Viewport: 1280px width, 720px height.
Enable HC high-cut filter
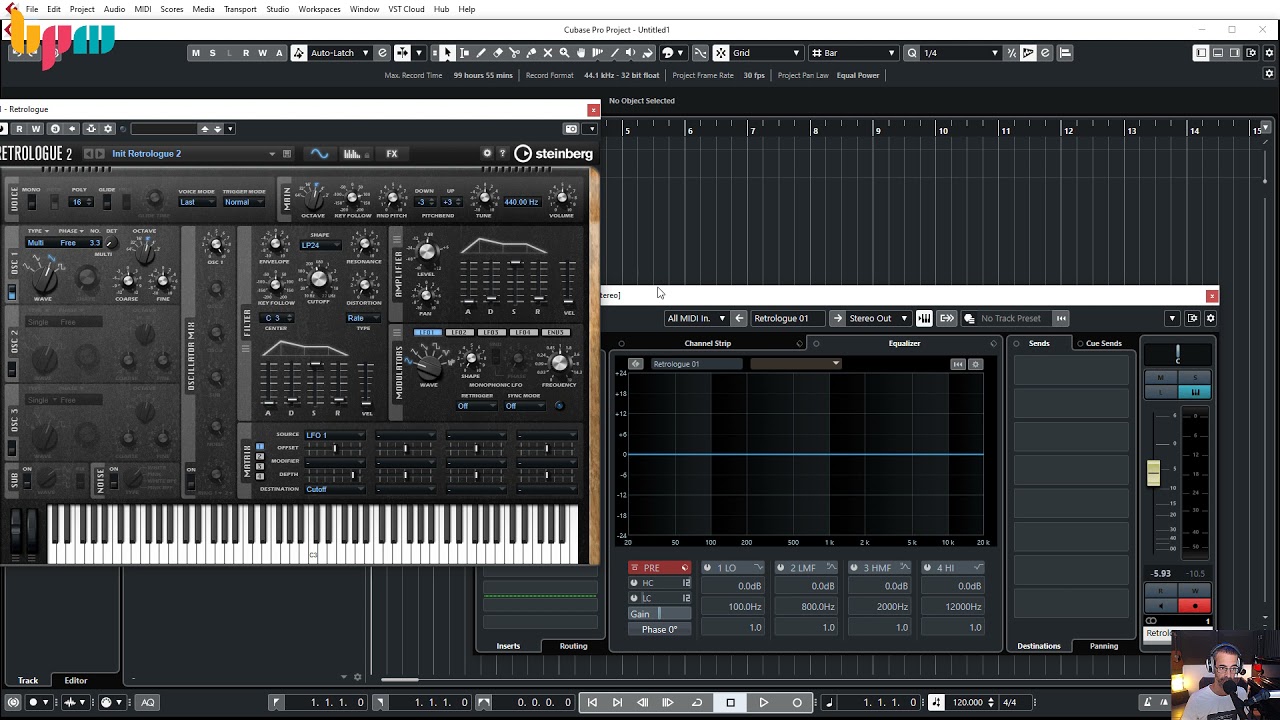pyautogui.click(x=634, y=583)
